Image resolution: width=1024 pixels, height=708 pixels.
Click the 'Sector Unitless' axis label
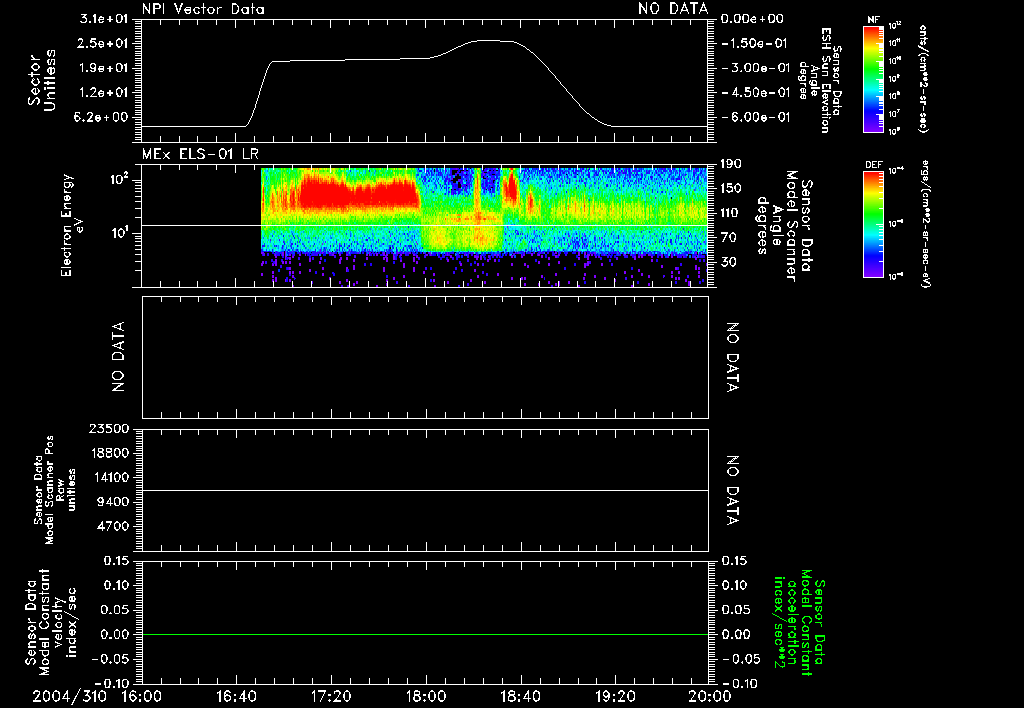[x=41, y=80]
